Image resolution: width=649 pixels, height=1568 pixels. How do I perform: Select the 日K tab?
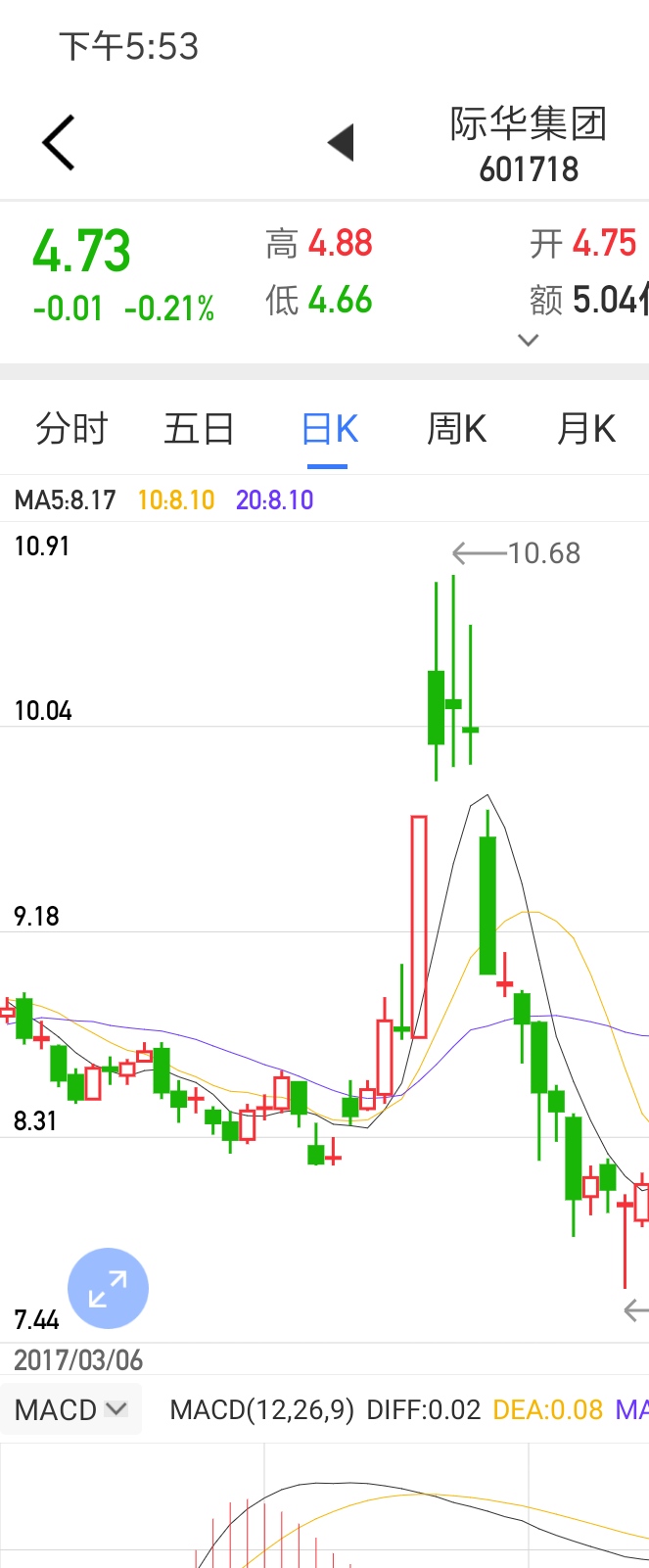point(330,429)
